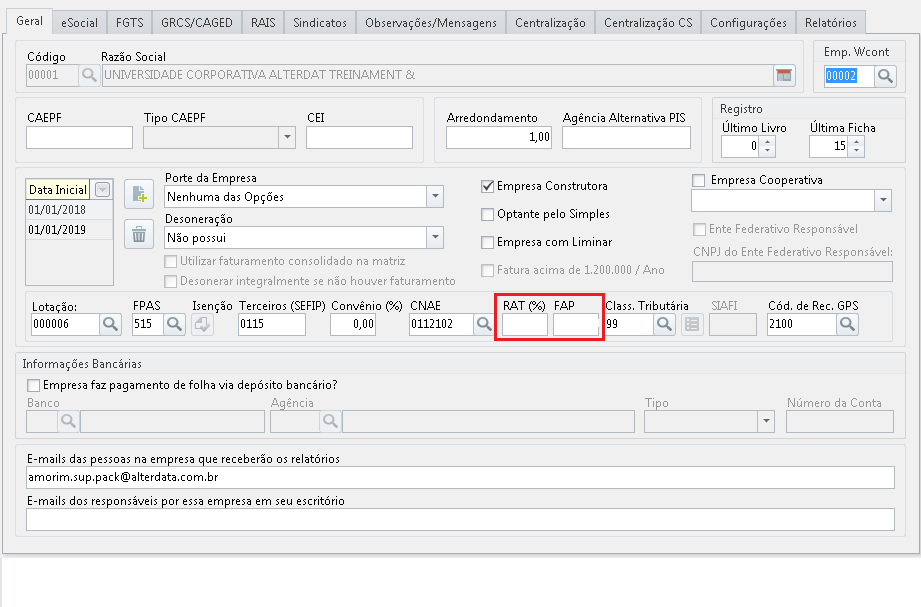Open list icon beside Class. Tributária
The height and width of the screenshot is (607, 921).
tap(692, 324)
